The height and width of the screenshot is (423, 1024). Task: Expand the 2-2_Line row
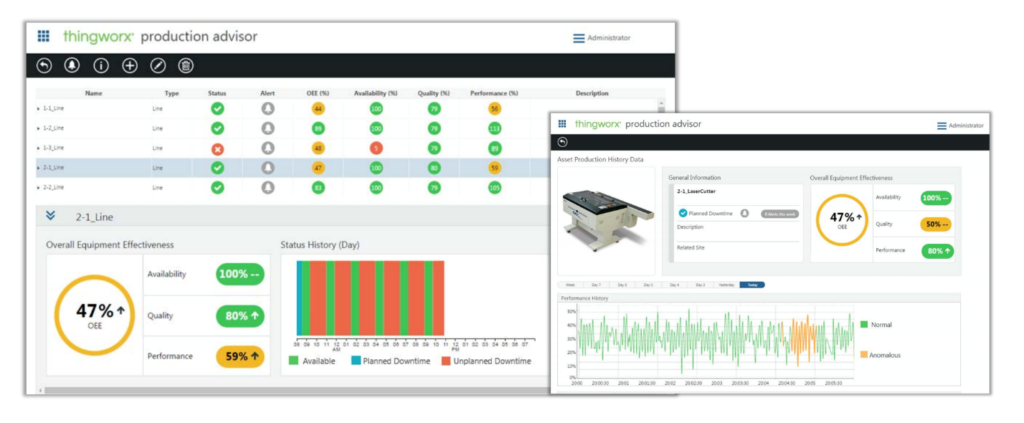coord(39,188)
